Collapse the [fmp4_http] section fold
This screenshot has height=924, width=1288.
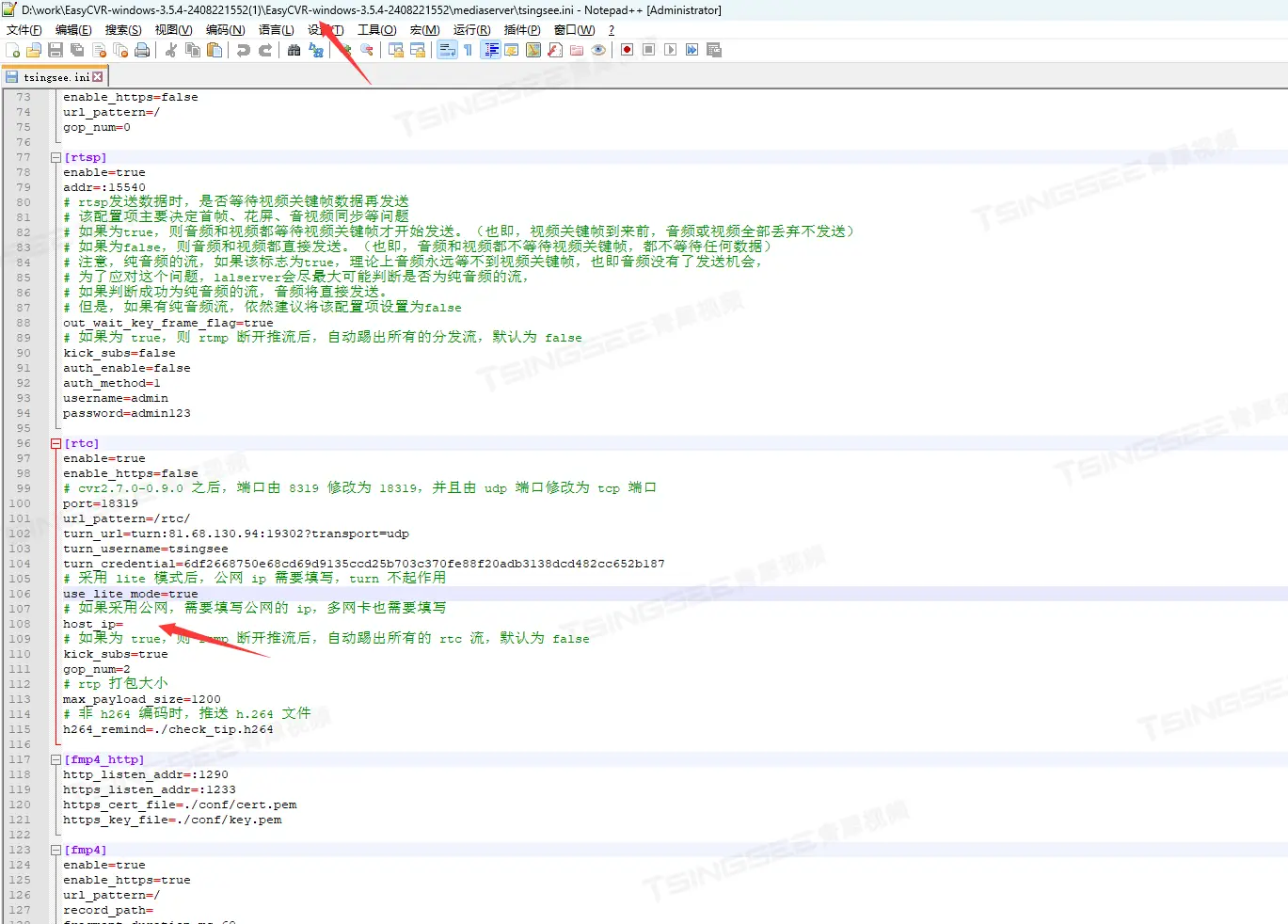[x=56, y=759]
